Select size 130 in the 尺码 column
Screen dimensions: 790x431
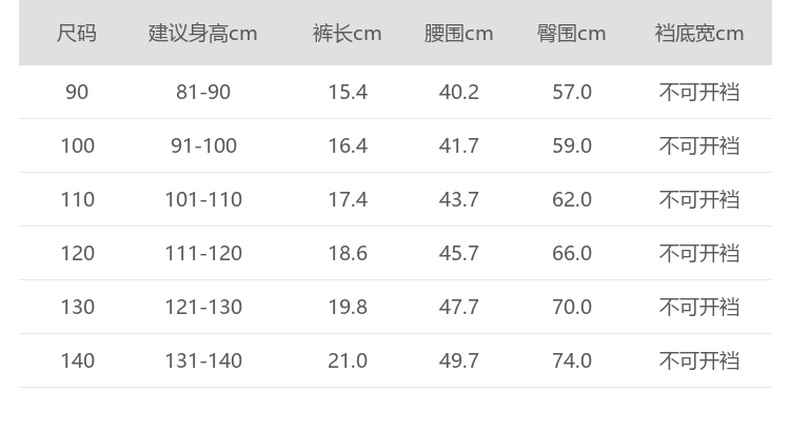pyautogui.click(x=77, y=307)
